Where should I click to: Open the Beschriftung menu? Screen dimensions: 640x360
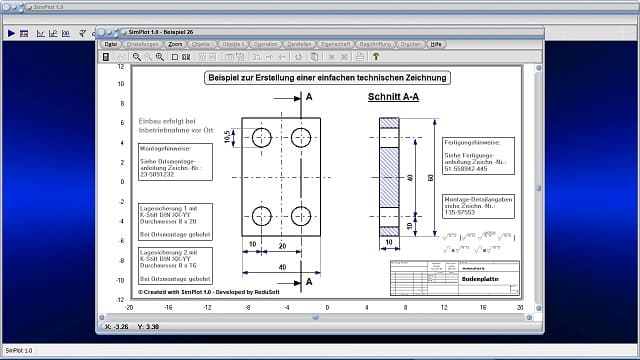pos(375,44)
